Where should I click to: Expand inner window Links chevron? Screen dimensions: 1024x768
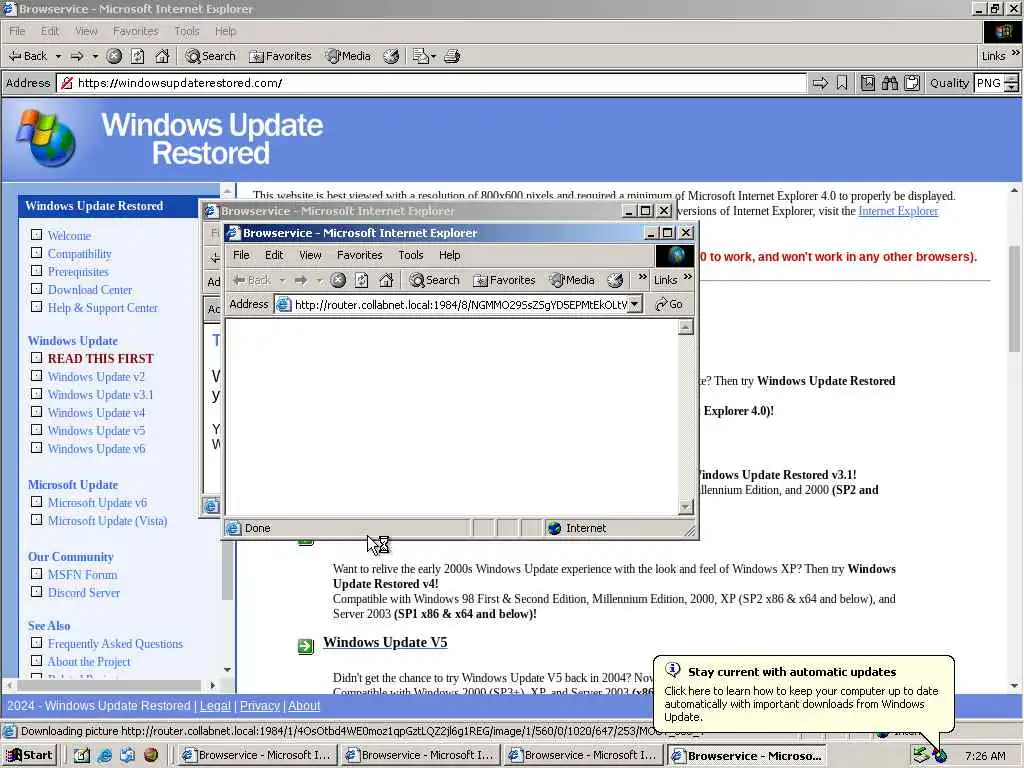click(688, 277)
